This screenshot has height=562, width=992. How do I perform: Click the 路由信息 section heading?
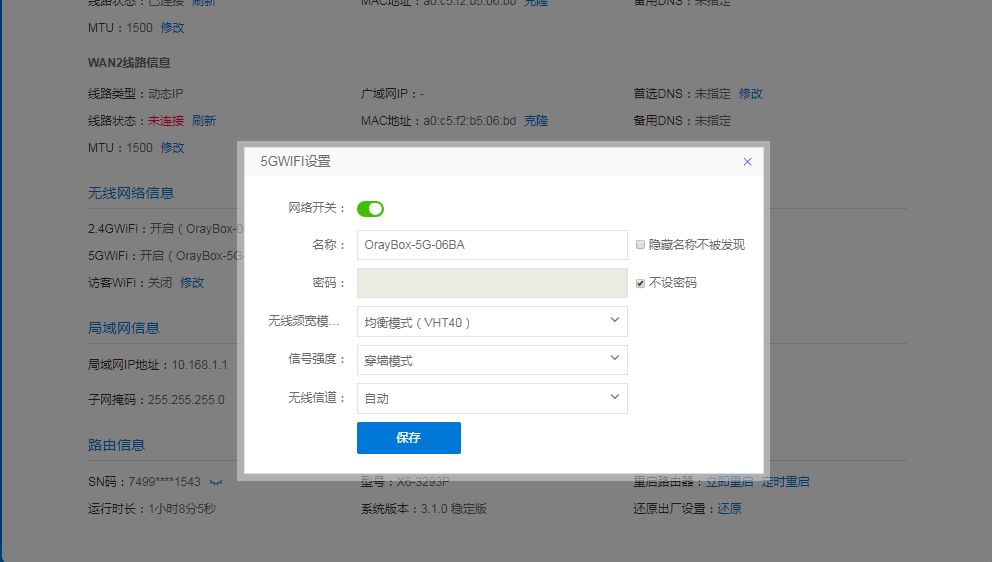pos(116,445)
